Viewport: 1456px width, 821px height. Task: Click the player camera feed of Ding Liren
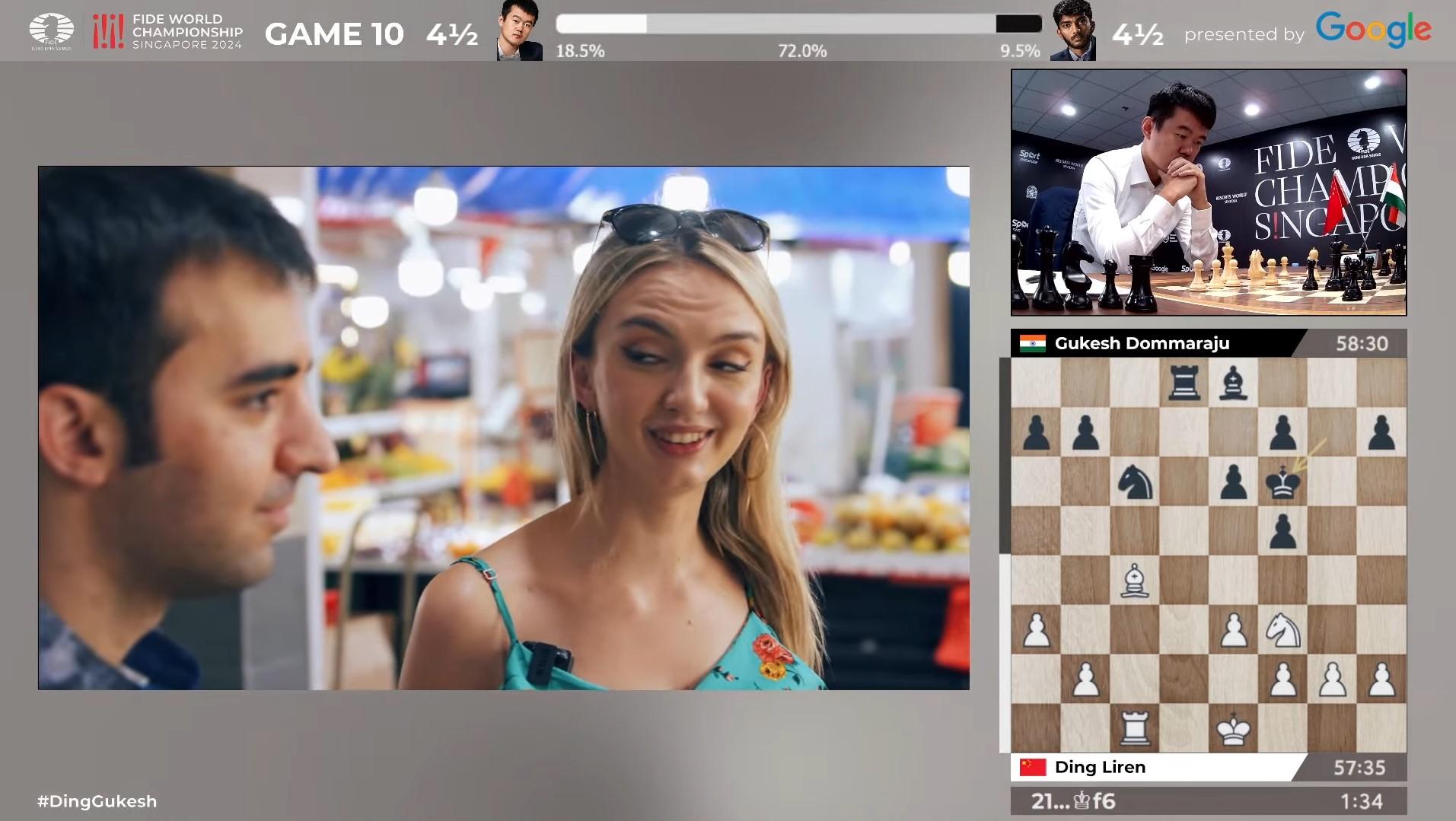(1209, 193)
